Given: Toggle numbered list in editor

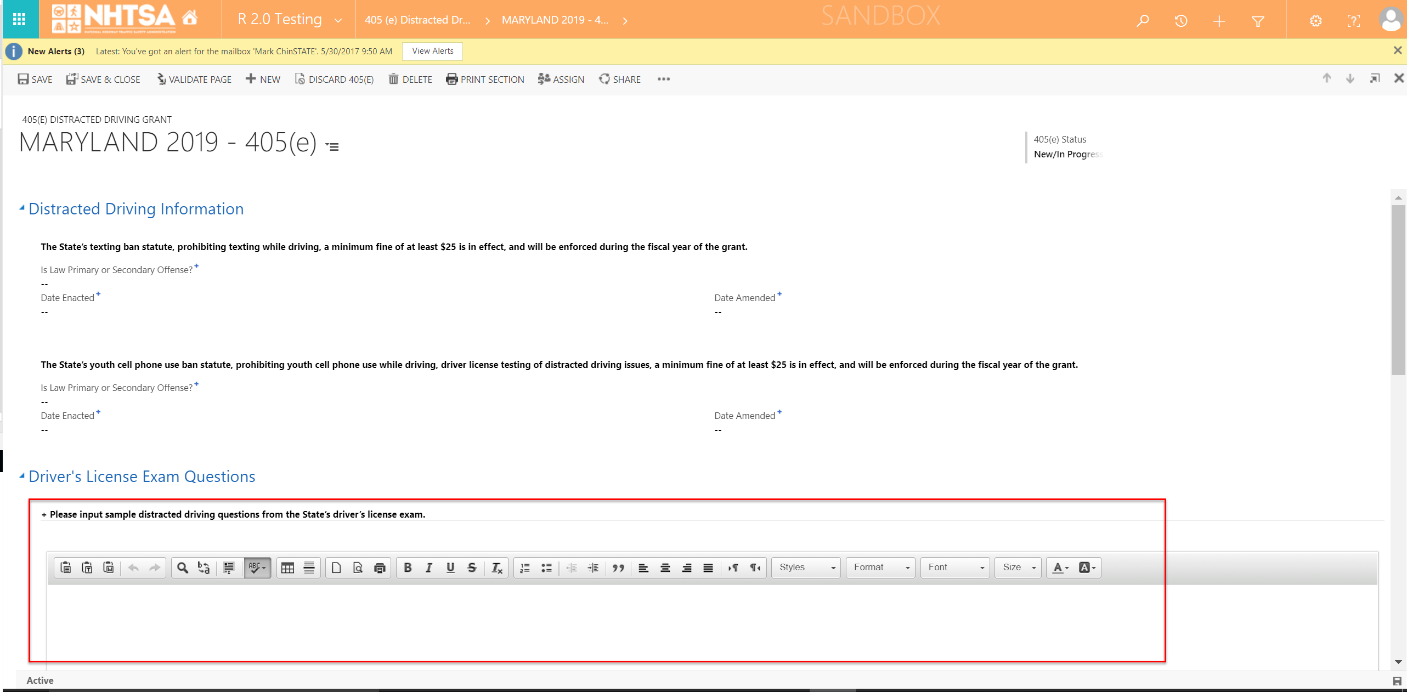Looking at the screenshot, I should click(x=525, y=568).
